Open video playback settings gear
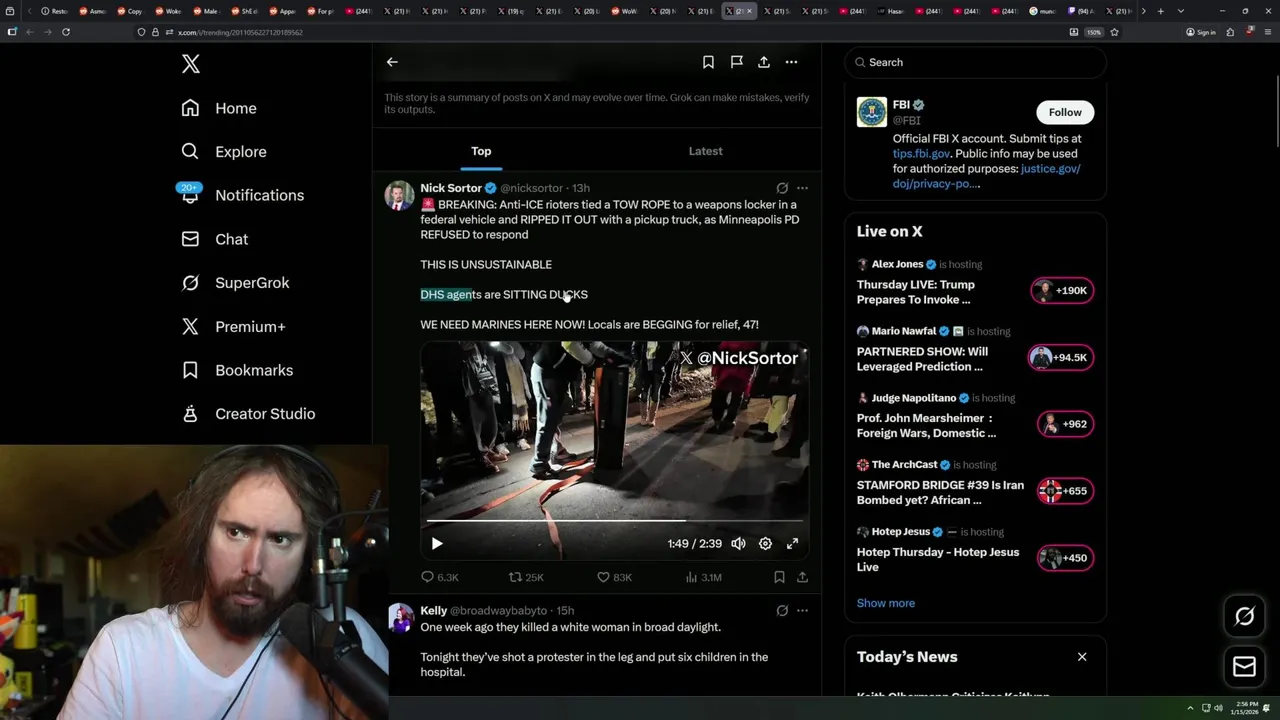Image resolution: width=1280 pixels, height=720 pixels. (765, 544)
